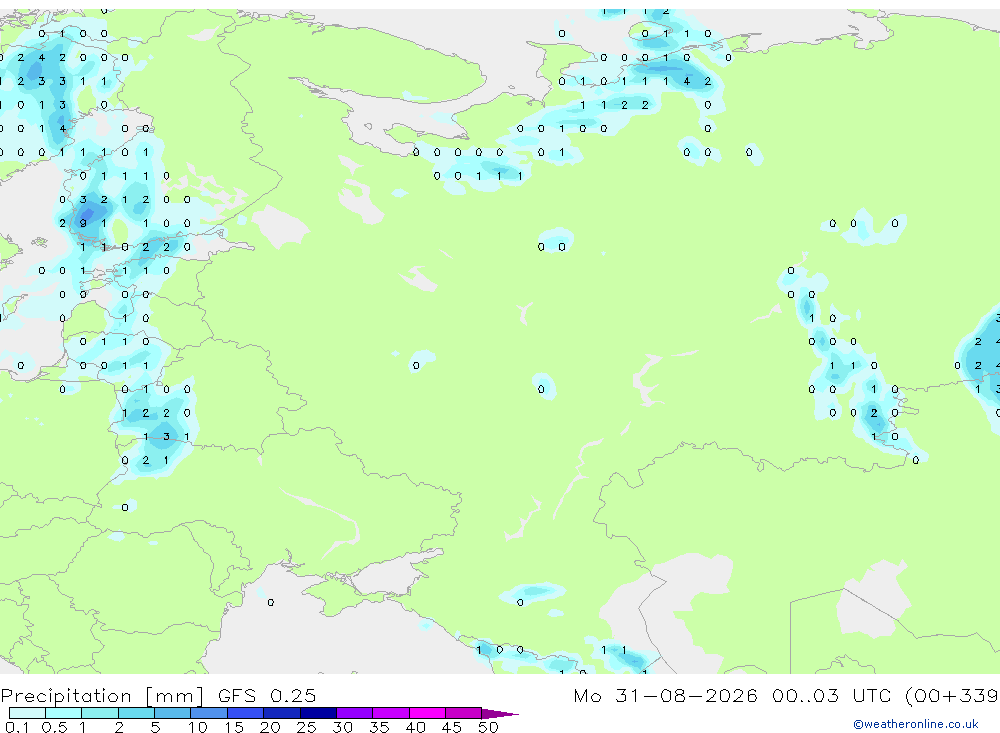
Task: Click the legend tick label "50"
Action: pos(488,727)
